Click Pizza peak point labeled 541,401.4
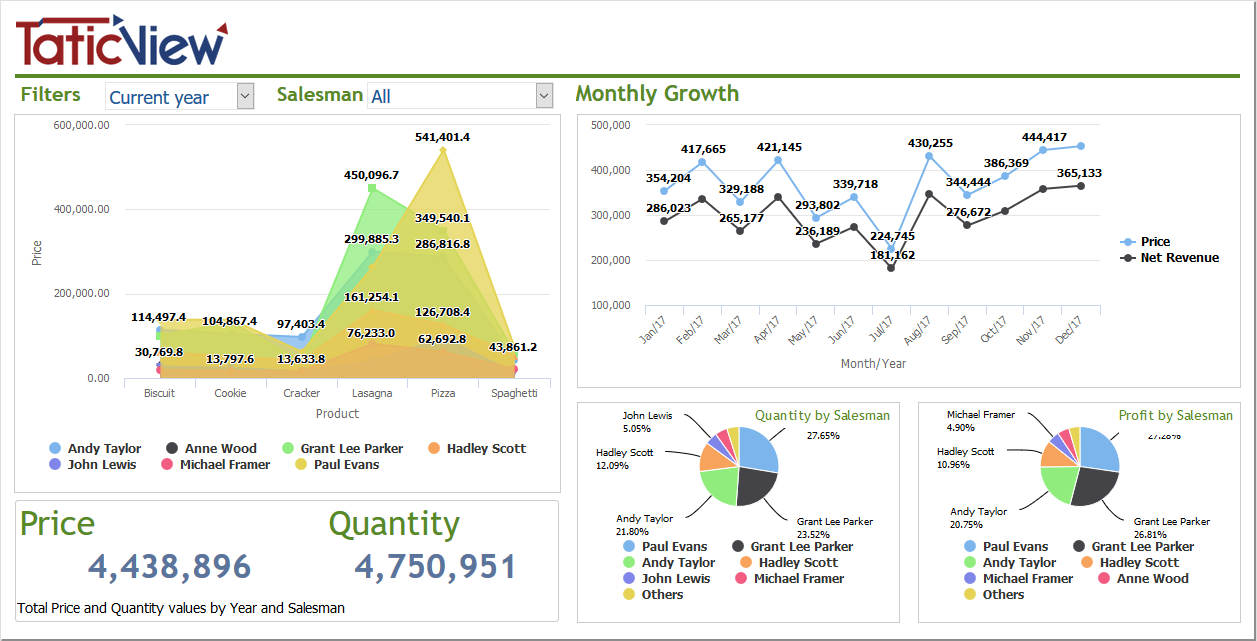The width and height of the screenshot is (1257, 641). click(443, 151)
